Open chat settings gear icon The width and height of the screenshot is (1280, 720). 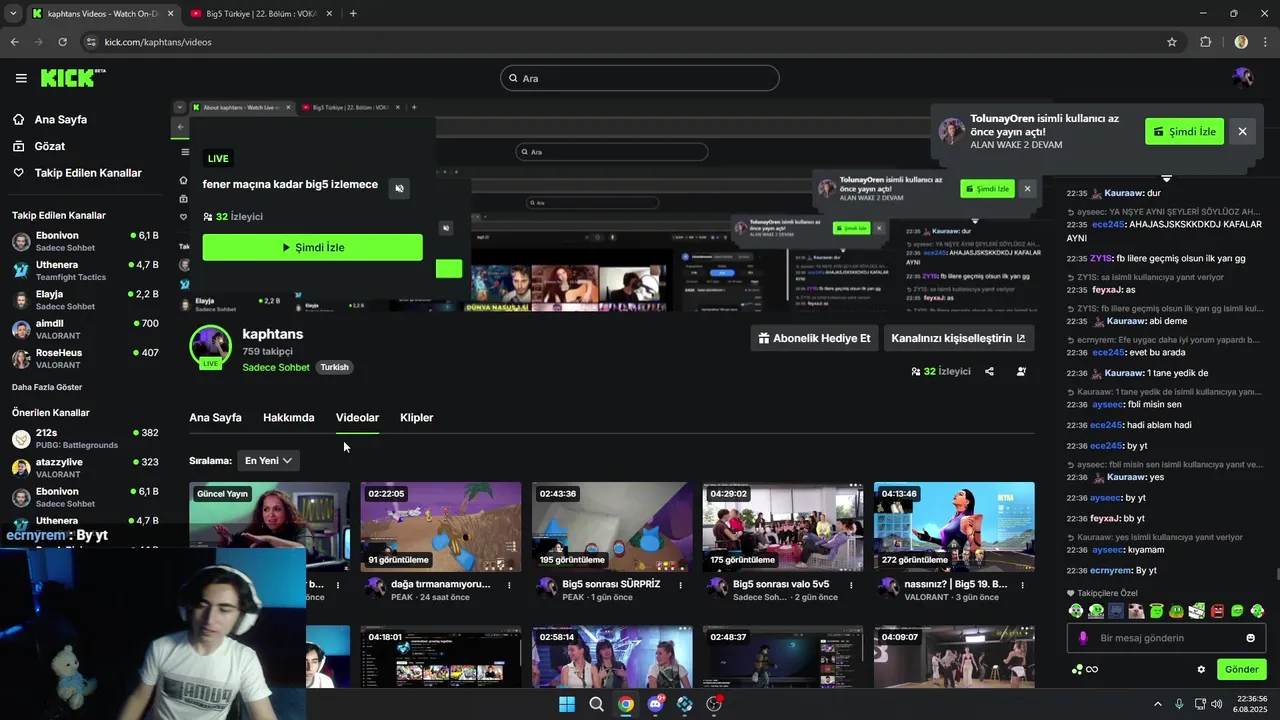pyautogui.click(x=1201, y=670)
